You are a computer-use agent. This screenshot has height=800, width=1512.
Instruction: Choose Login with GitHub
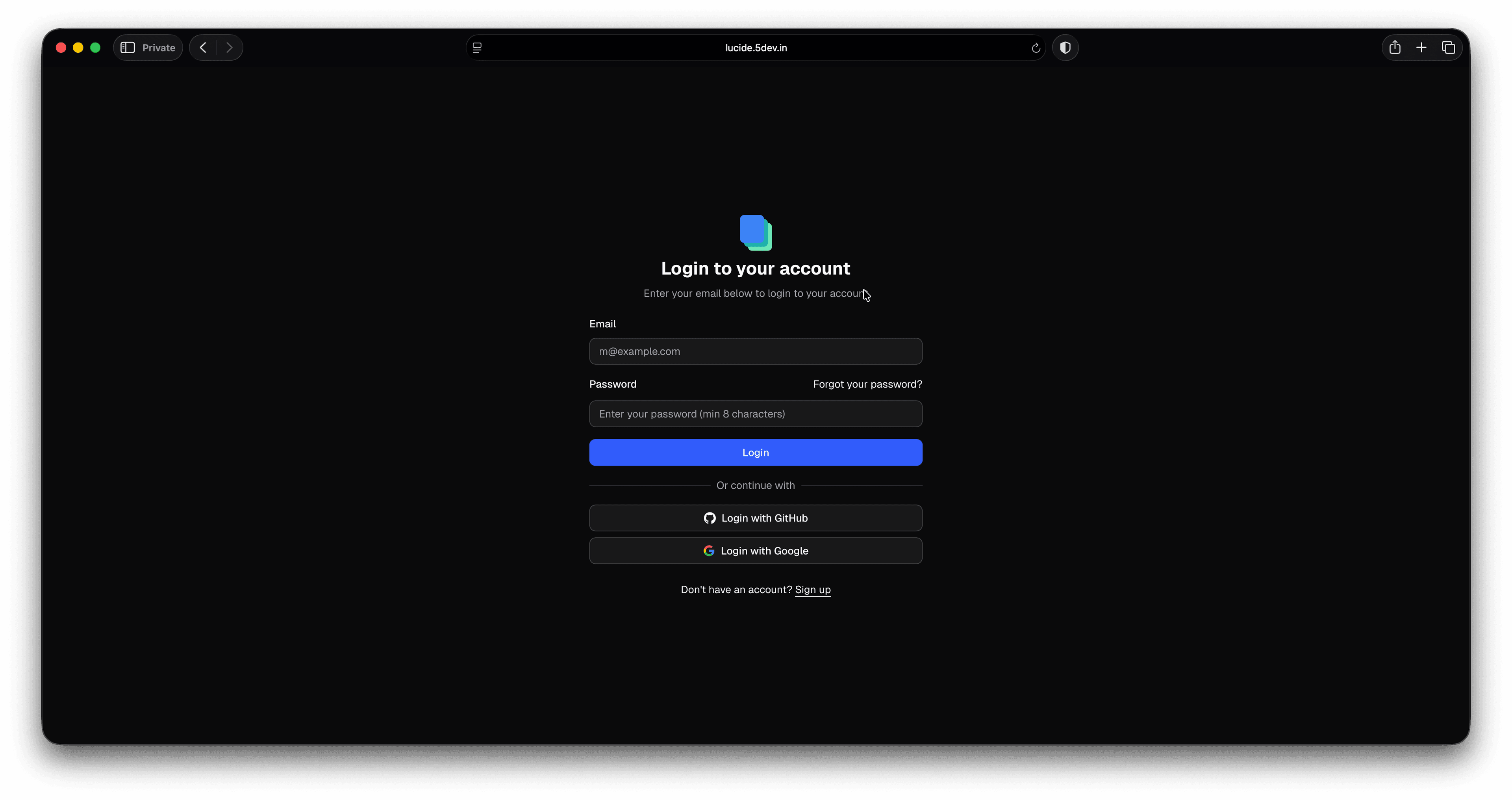(x=756, y=518)
